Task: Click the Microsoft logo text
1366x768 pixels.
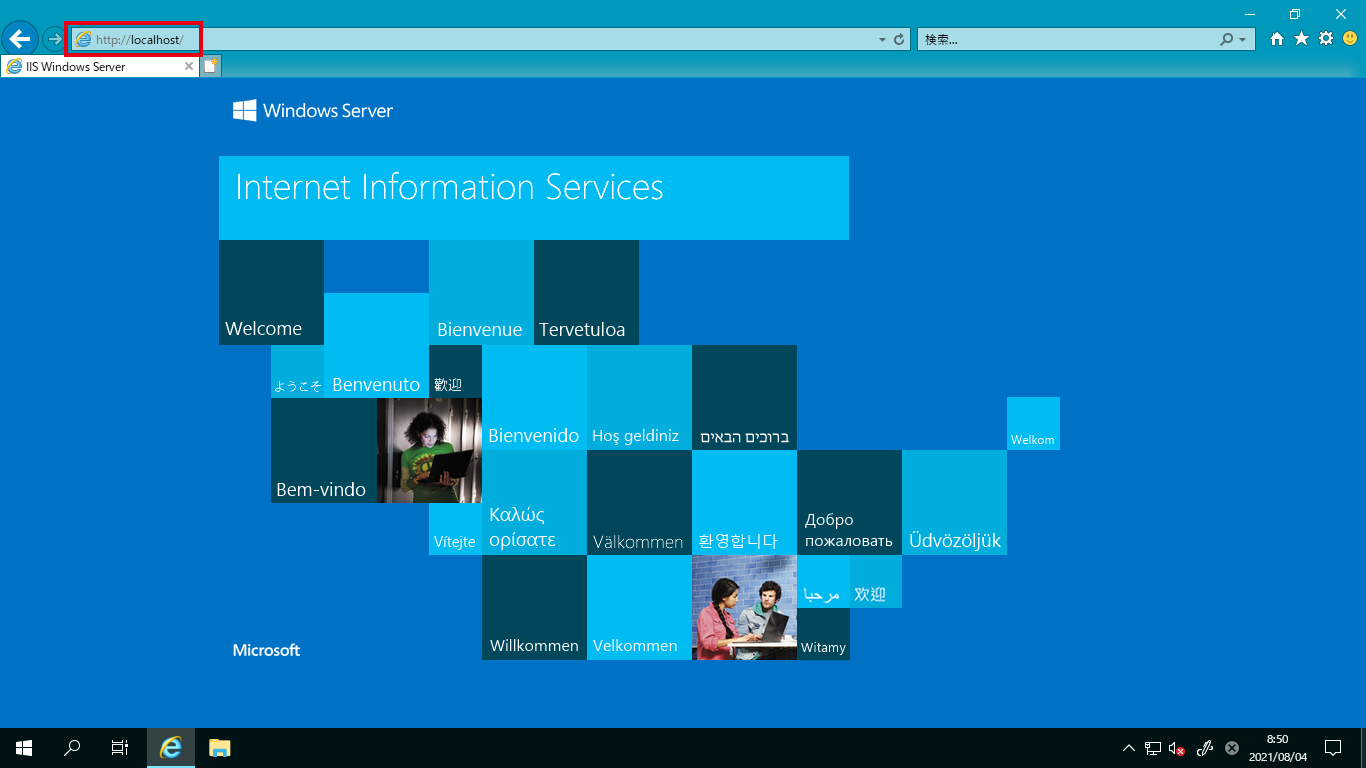Action: [x=266, y=650]
